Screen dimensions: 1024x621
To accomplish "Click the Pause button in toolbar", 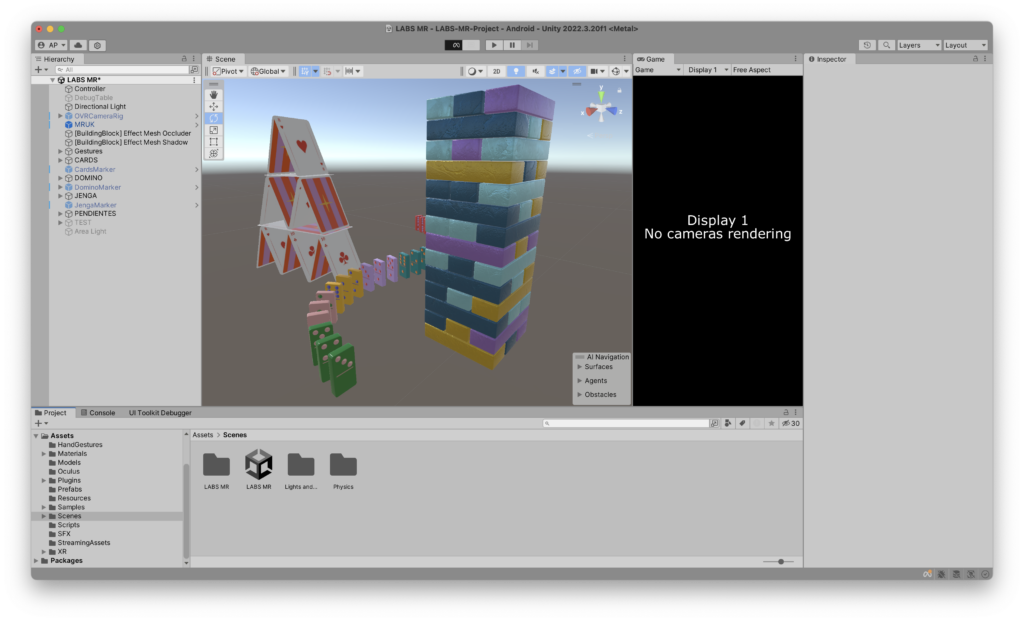I will click(512, 45).
